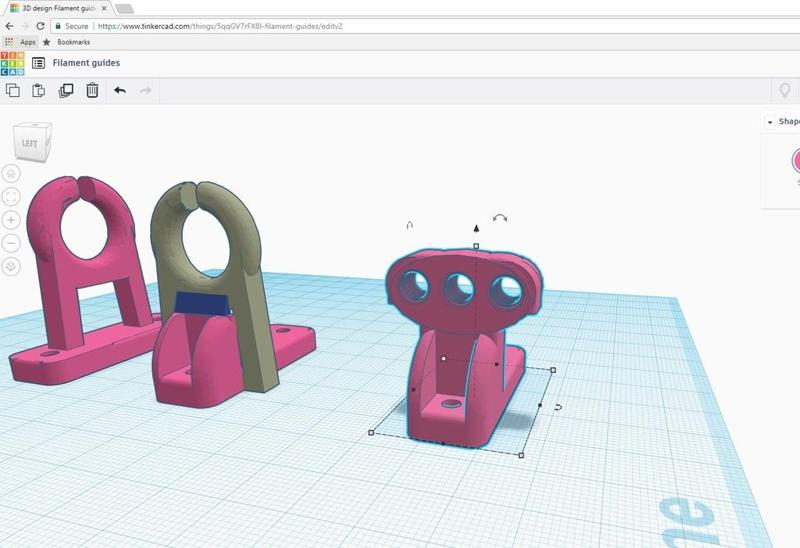Click the Copy icon in the toolbar
Viewport: 800px width, 548px height.
pos(13,90)
